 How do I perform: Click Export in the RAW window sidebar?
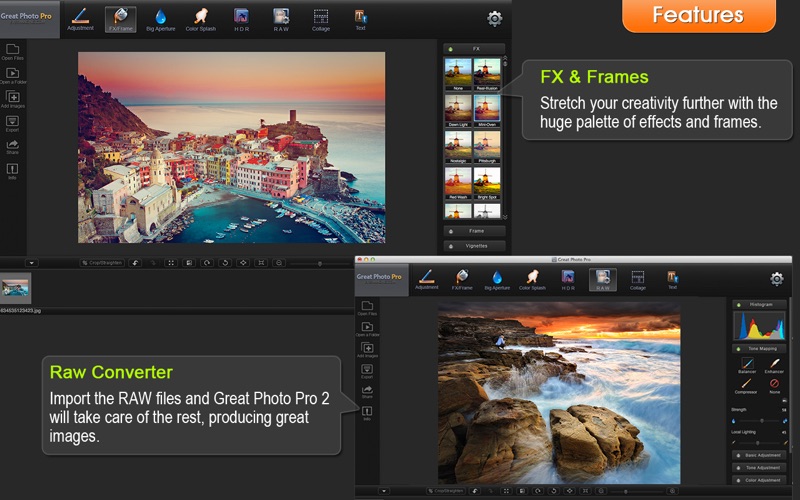(x=367, y=371)
